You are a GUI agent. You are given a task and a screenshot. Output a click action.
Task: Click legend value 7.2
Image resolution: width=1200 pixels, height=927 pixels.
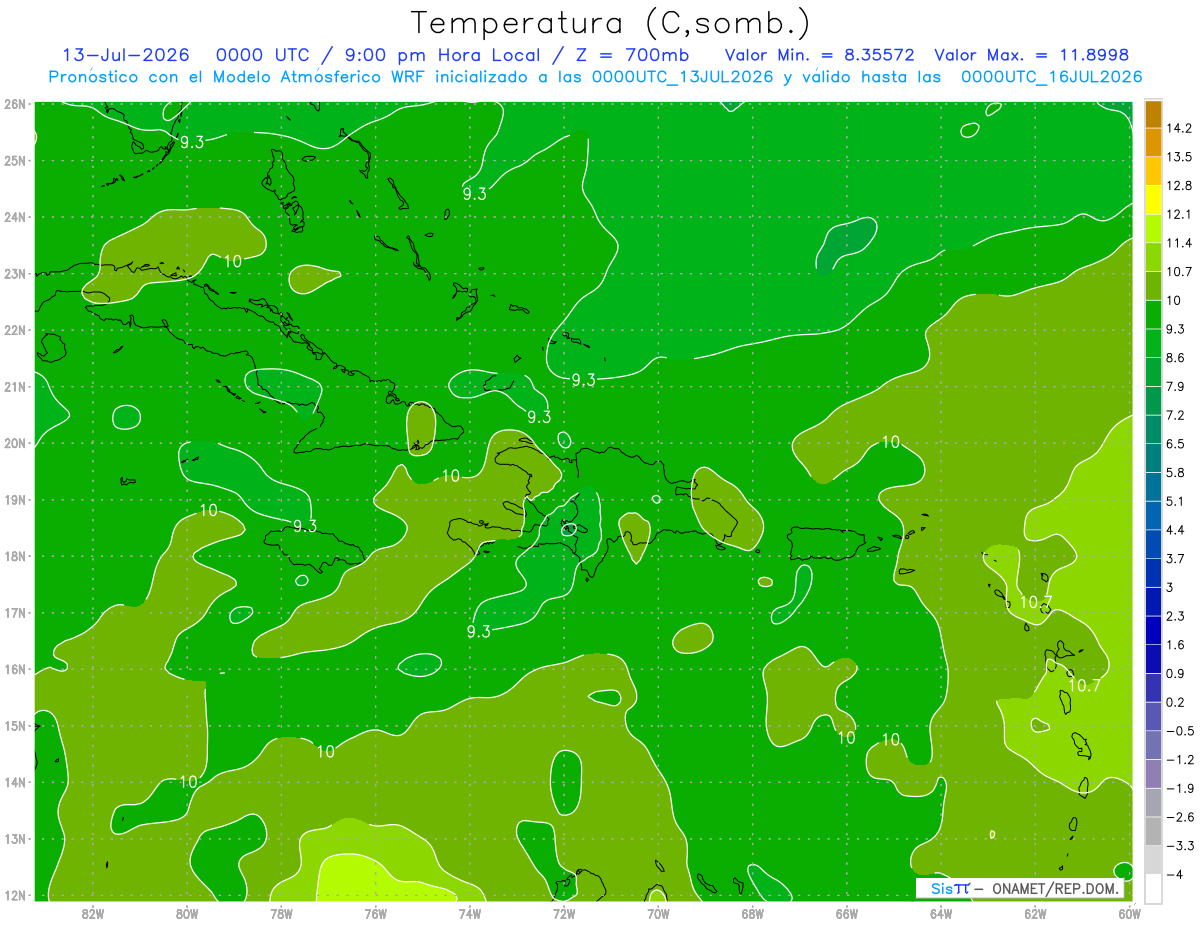[1176, 415]
